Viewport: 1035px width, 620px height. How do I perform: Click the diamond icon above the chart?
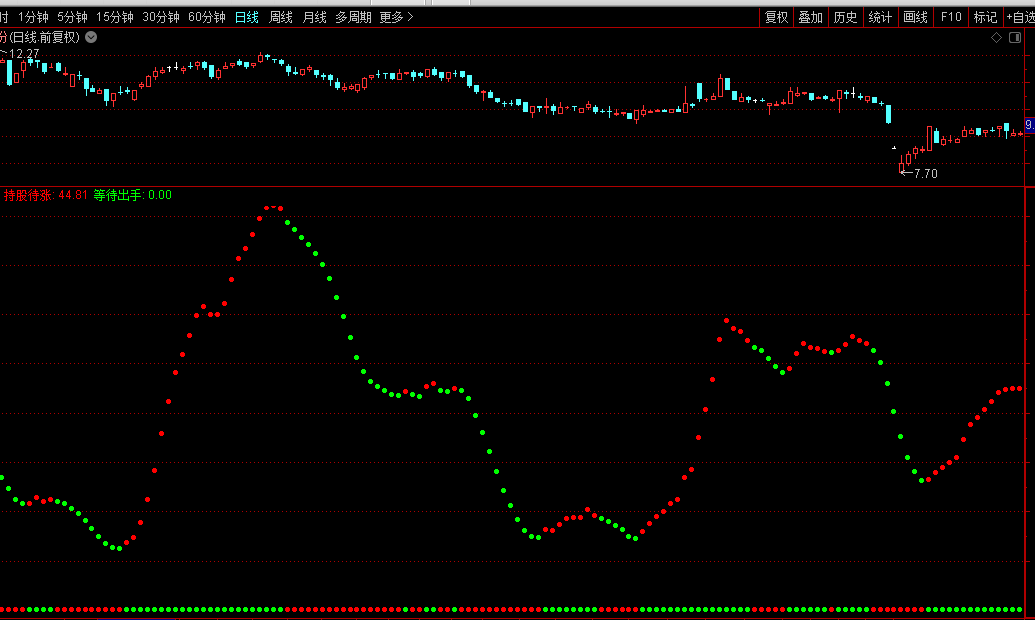(996, 38)
